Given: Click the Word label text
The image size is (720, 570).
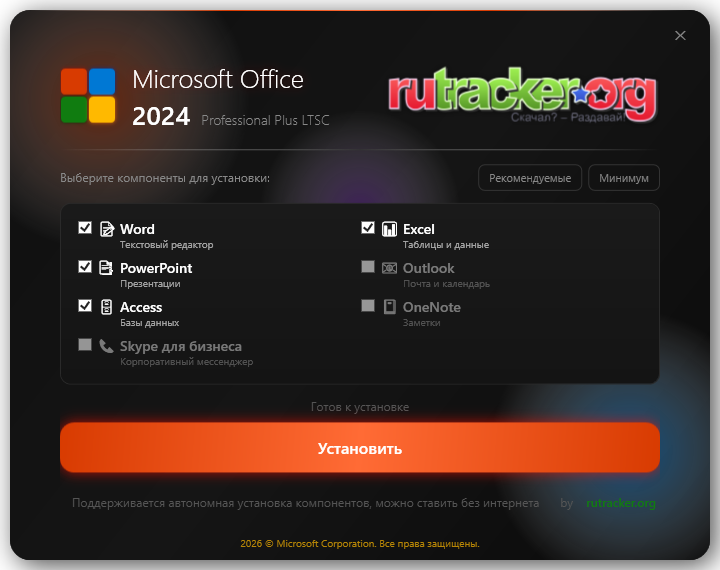Looking at the screenshot, I should pyautogui.click(x=137, y=229).
